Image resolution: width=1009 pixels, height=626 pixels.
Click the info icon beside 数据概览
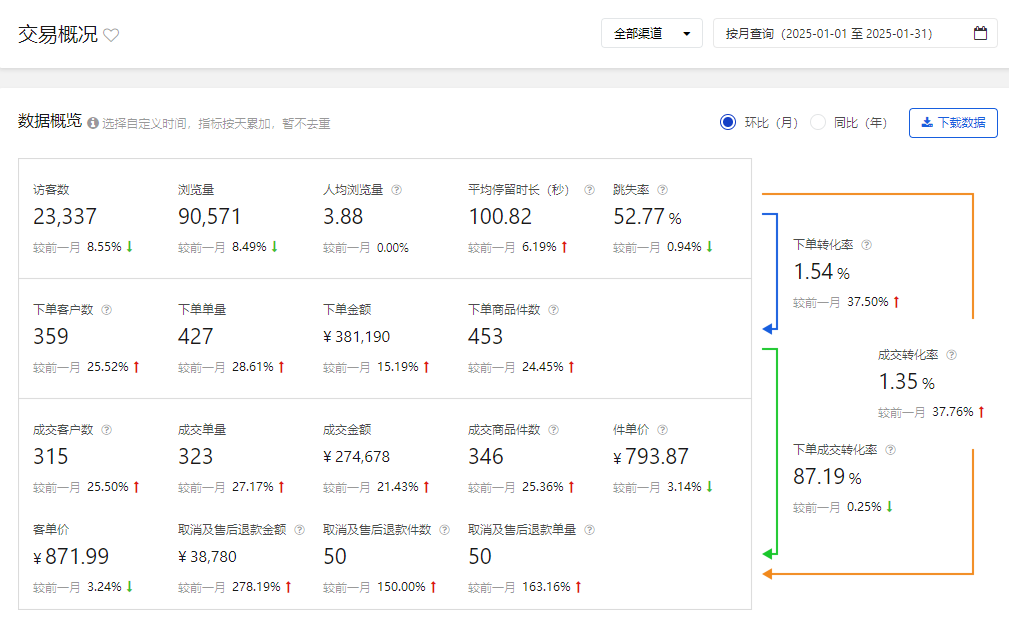pyautogui.click(x=93, y=124)
